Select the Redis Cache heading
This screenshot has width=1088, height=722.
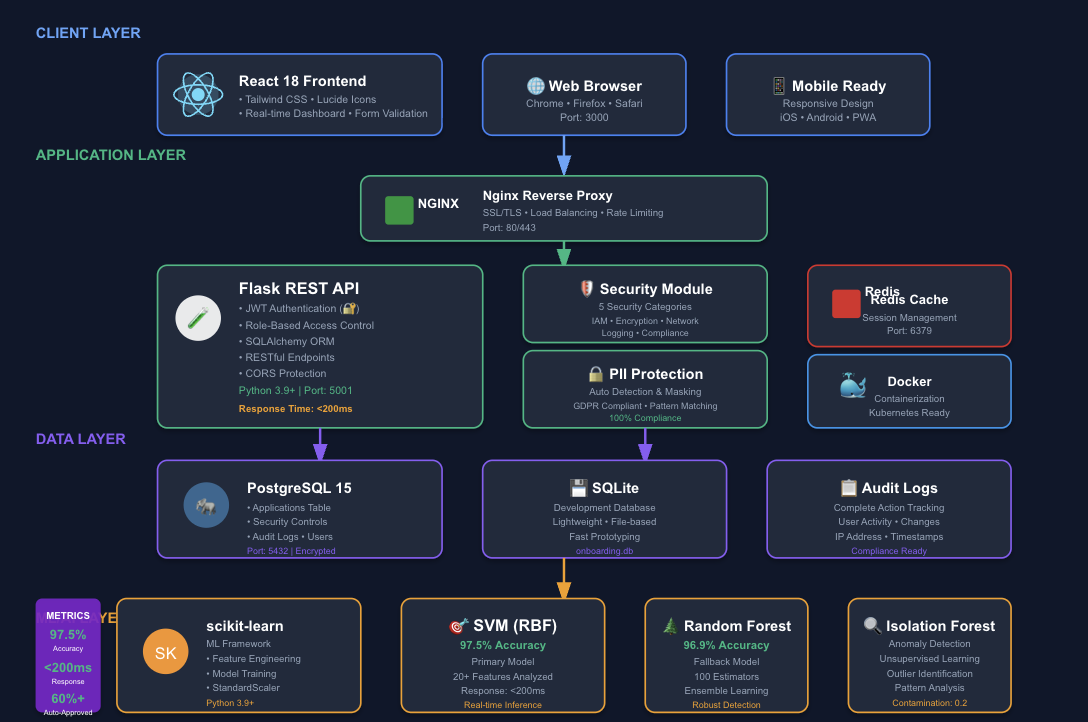909,300
